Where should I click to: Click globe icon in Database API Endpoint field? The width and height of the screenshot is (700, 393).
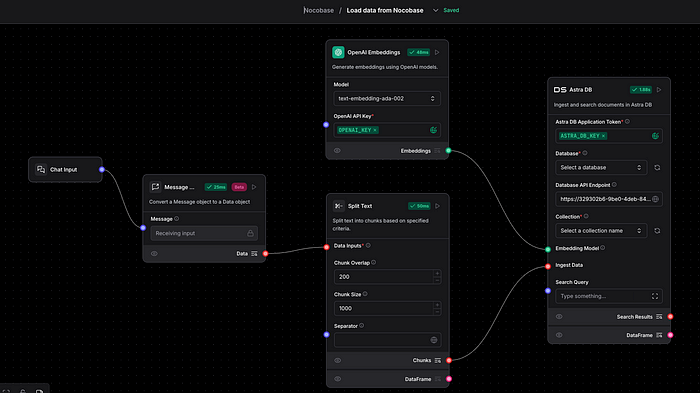click(655, 199)
